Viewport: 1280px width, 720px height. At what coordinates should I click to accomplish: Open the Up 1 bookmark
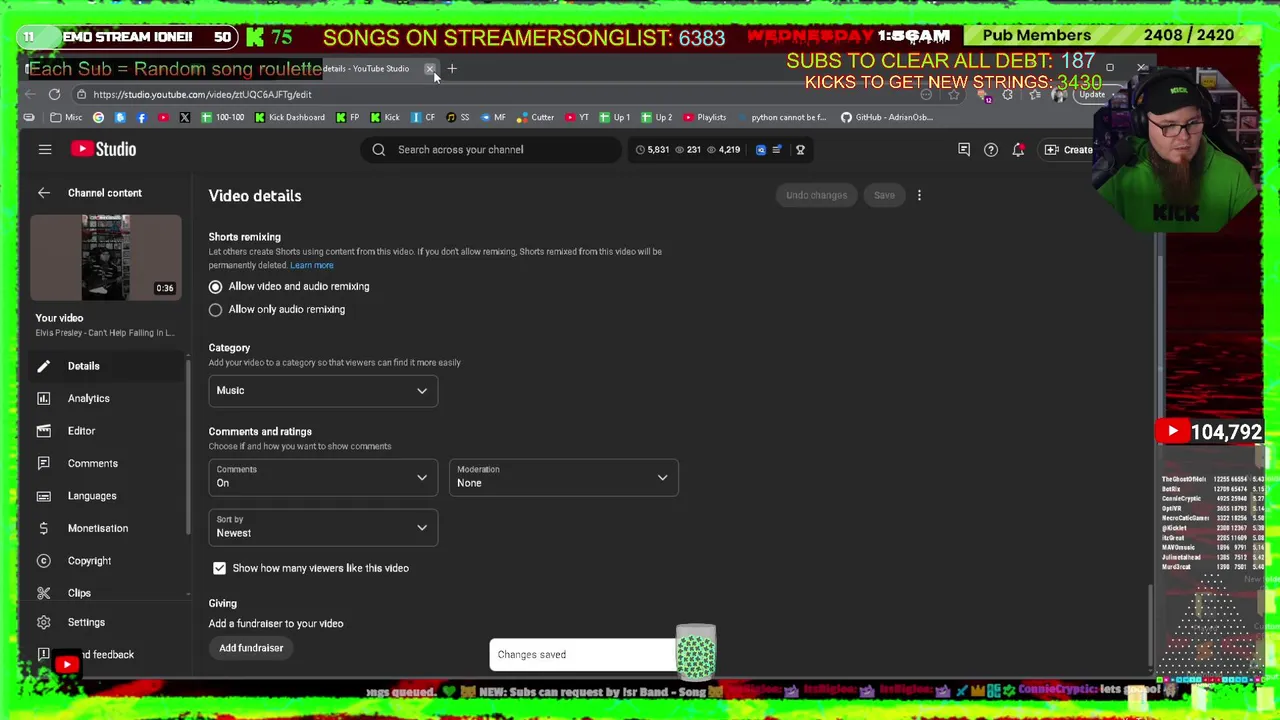(x=614, y=117)
